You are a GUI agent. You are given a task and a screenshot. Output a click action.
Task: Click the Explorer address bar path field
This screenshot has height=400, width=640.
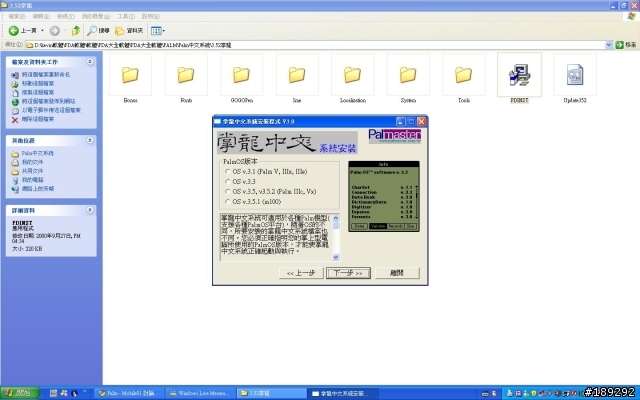coord(316,45)
